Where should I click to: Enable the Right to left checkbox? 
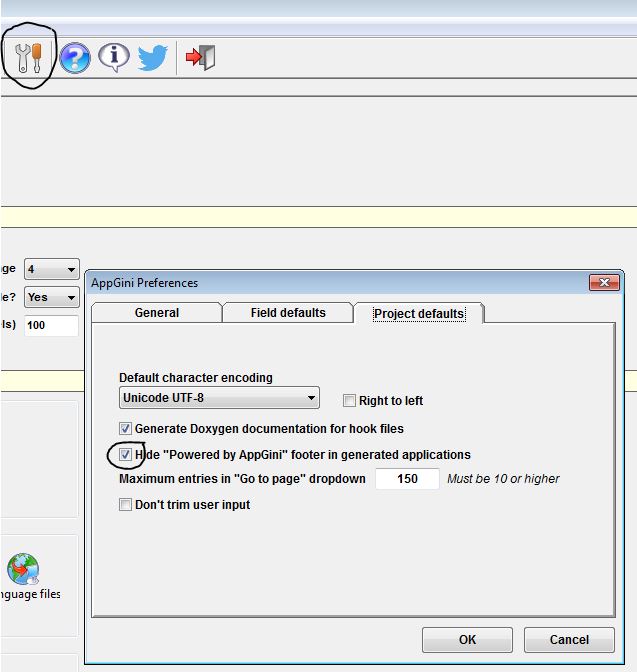(349, 401)
